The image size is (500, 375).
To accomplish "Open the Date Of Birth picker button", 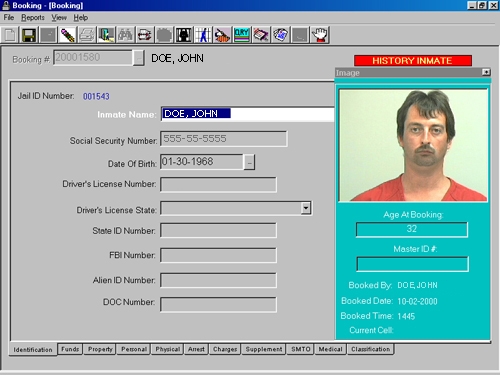I will (x=249, y=162).
